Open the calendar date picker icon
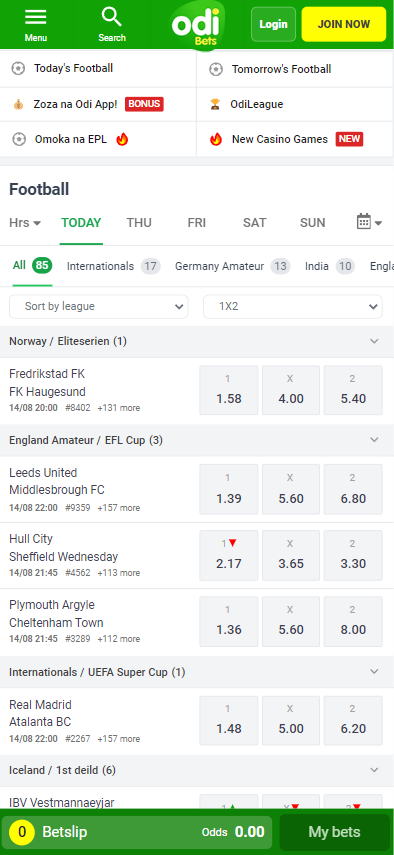Image resolution: width=394 pixels, height=855 pixels. pyautogui.click(x=363, y=221)
